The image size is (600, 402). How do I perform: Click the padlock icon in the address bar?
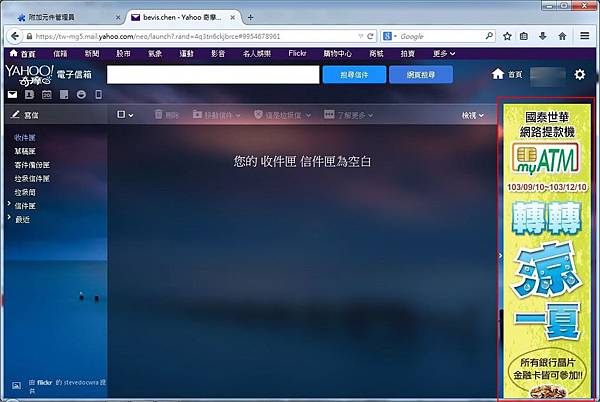(29, 36)
